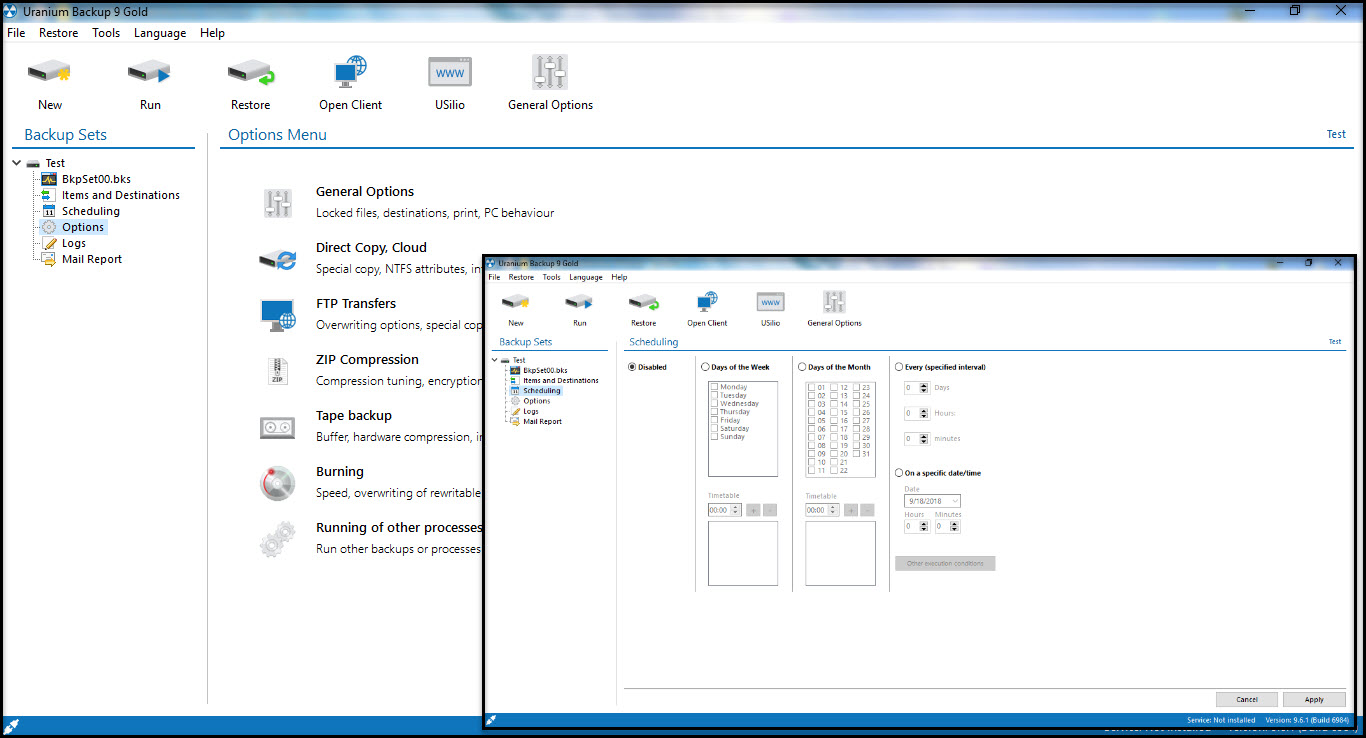
Task: Collapse the Test node in the large window's tree
Action: click(x=17, y=163)
